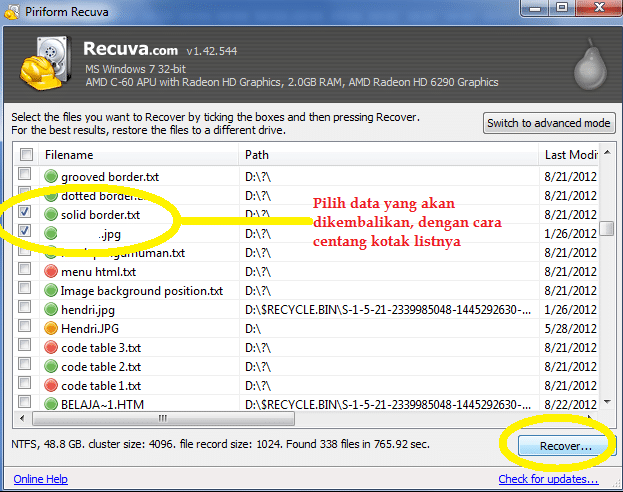Click green status dot for Image background position.txt
This screenshot has width=623, height=492.
tap(51, 291)
